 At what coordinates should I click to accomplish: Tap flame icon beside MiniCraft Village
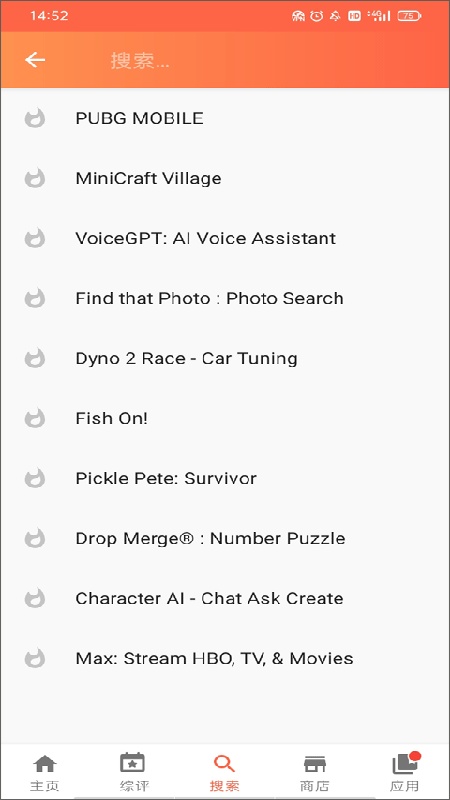point(35,179)
